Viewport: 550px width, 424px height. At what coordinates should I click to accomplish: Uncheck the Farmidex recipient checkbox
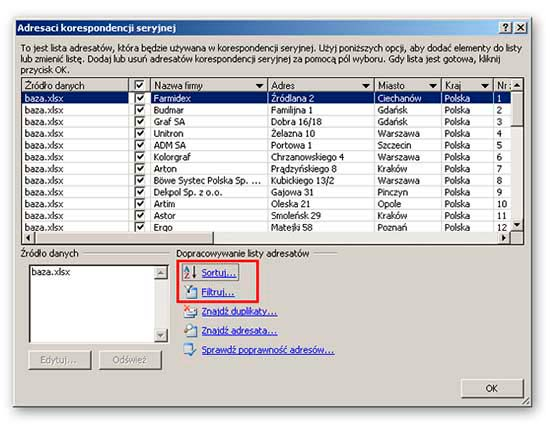[x=140, y=98]
